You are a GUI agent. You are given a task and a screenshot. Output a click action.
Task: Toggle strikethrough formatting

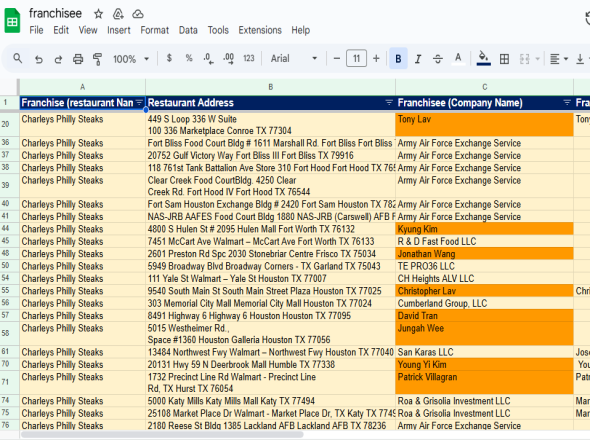[x=438, y=59]
